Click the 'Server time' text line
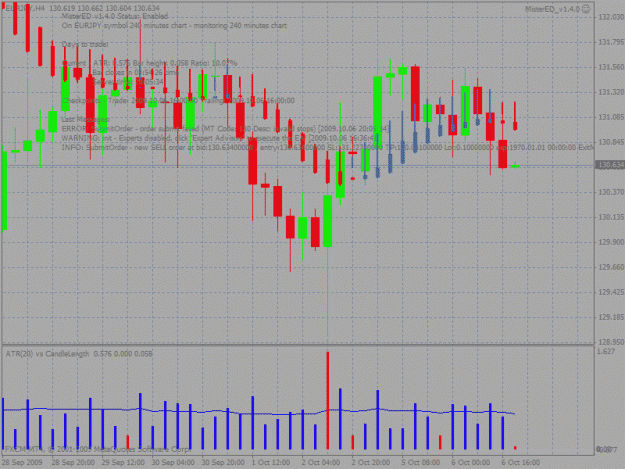The image size is (625, 469). pos(128,82)
